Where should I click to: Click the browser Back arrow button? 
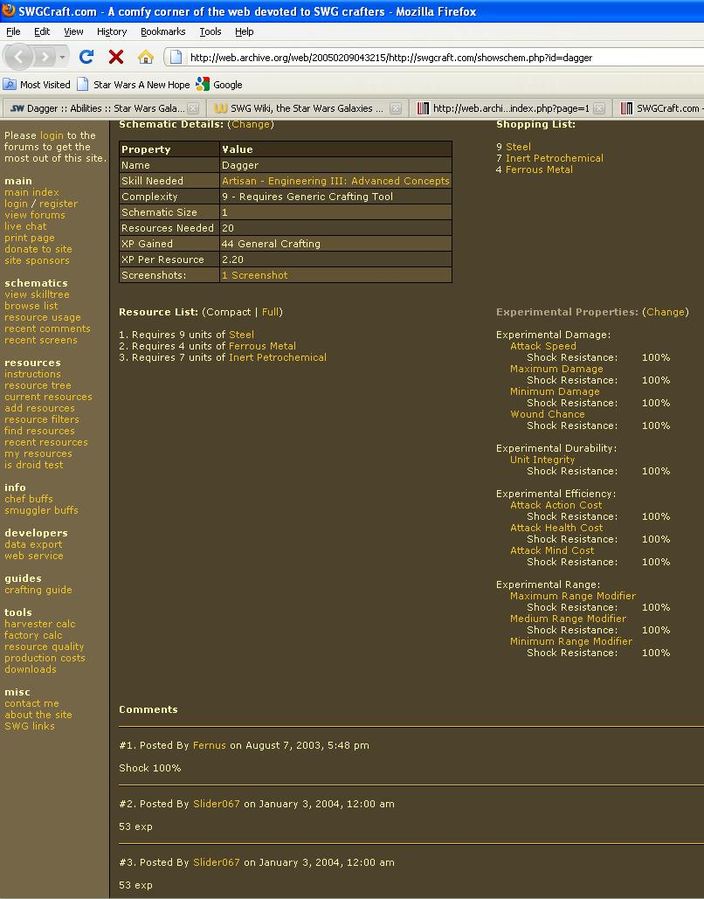(22, 57)
